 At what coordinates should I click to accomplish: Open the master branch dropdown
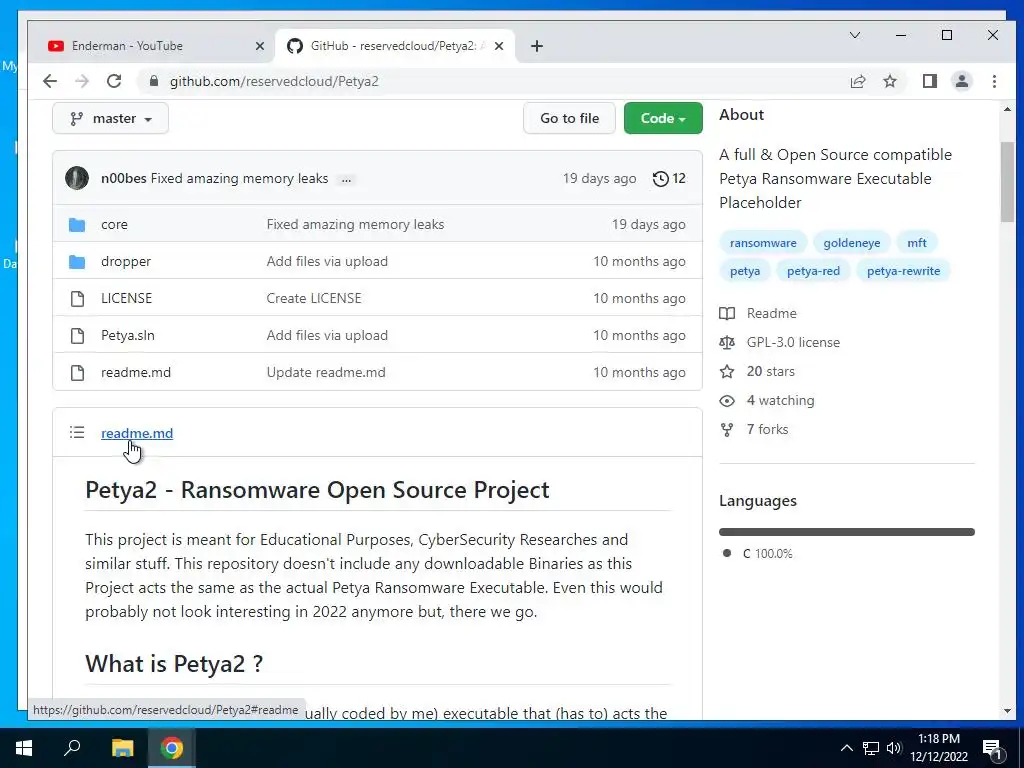click(x=110, y=118)
